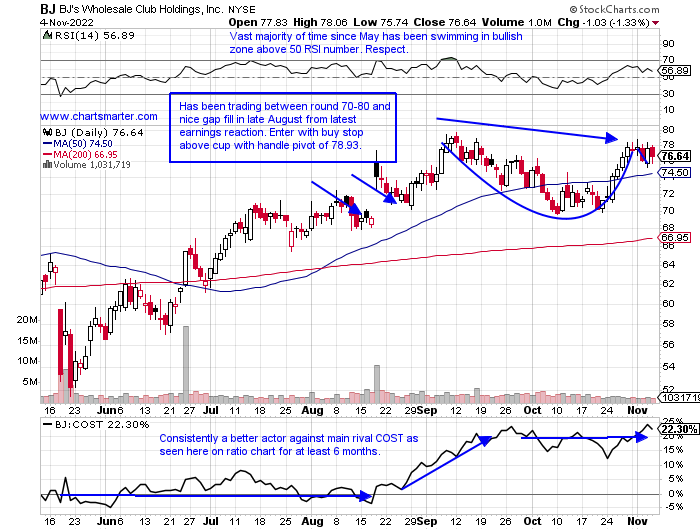The width and height of the screenshot is (700, 530).
Task: Click the Close 76.64 header value
Action: click(x=445, y=22)
